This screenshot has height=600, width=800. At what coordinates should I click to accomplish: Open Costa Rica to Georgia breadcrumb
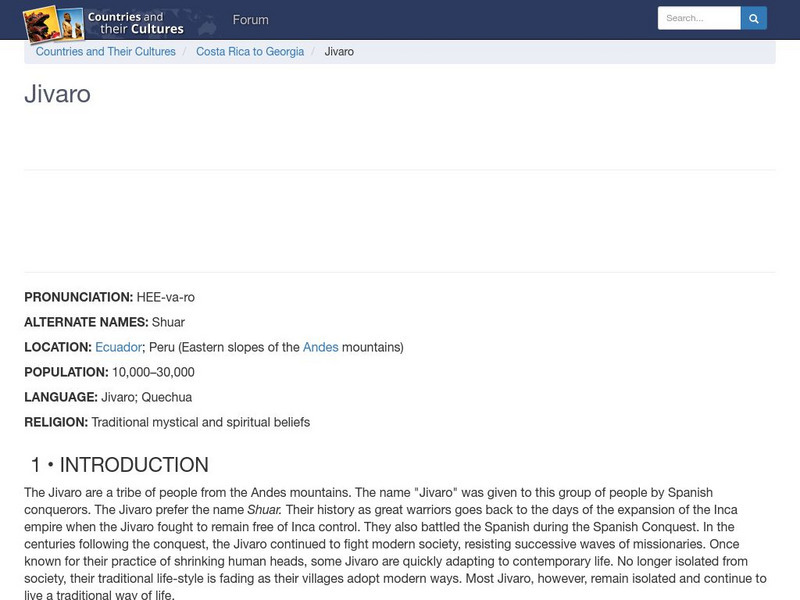click(x=250, y=52)
